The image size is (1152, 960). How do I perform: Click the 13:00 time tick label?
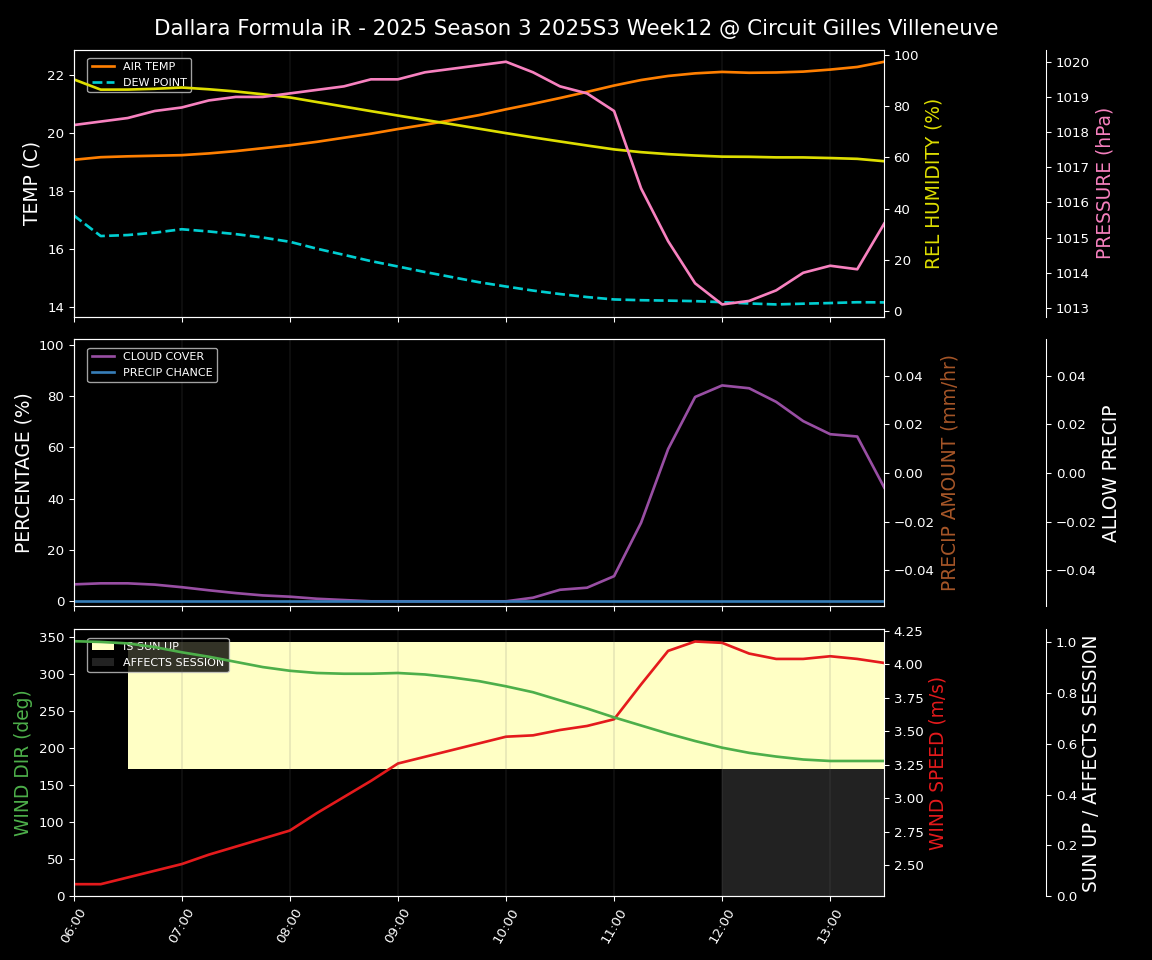[x=829, y=925]
